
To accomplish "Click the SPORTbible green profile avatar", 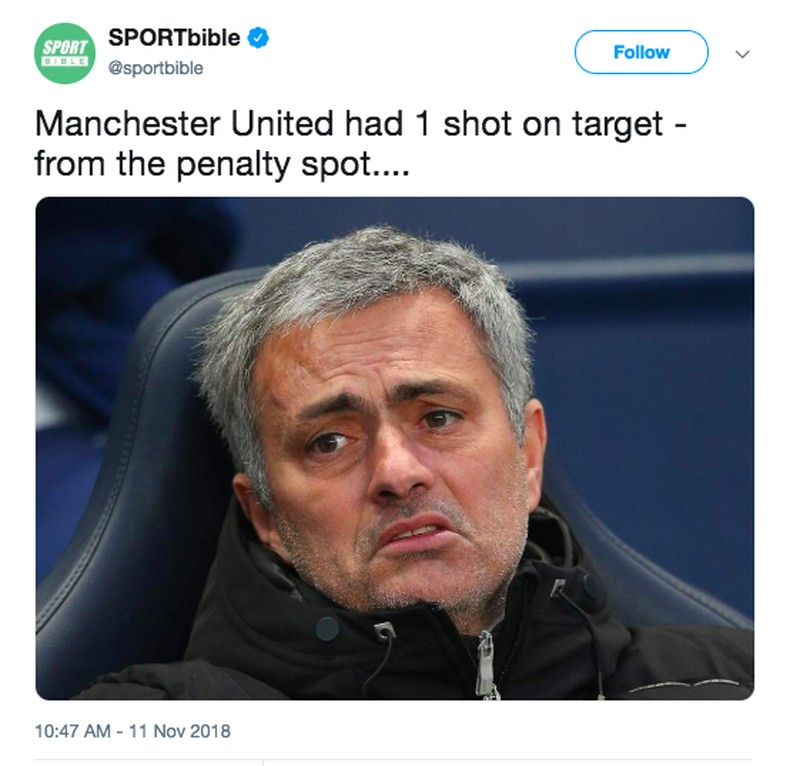I will pyautogui.click(x=66, y=52).
